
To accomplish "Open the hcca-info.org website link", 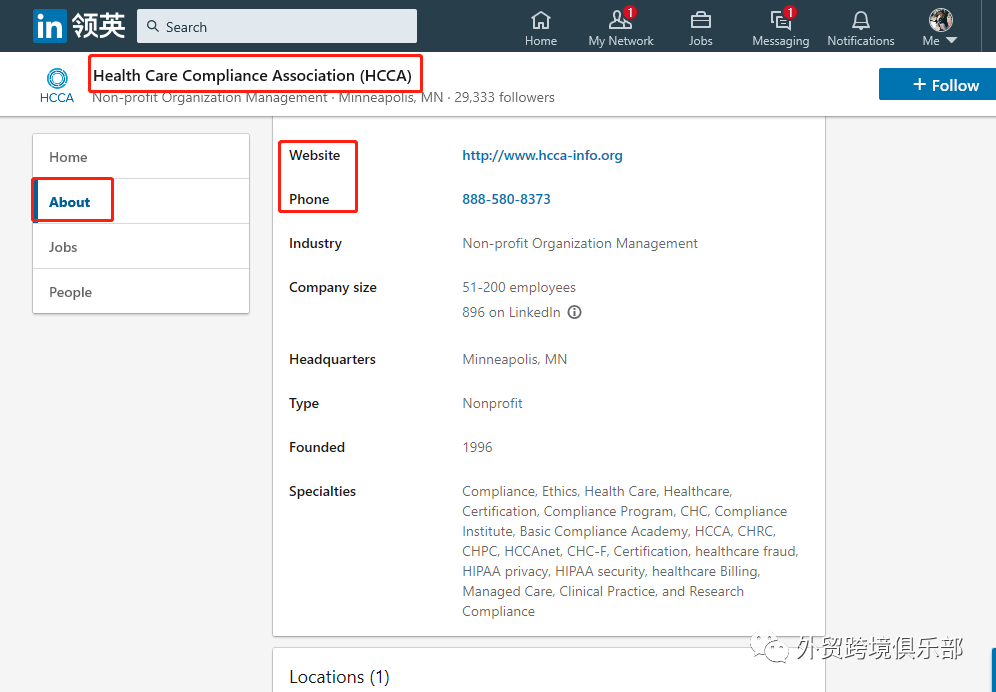I will point(542,155).
